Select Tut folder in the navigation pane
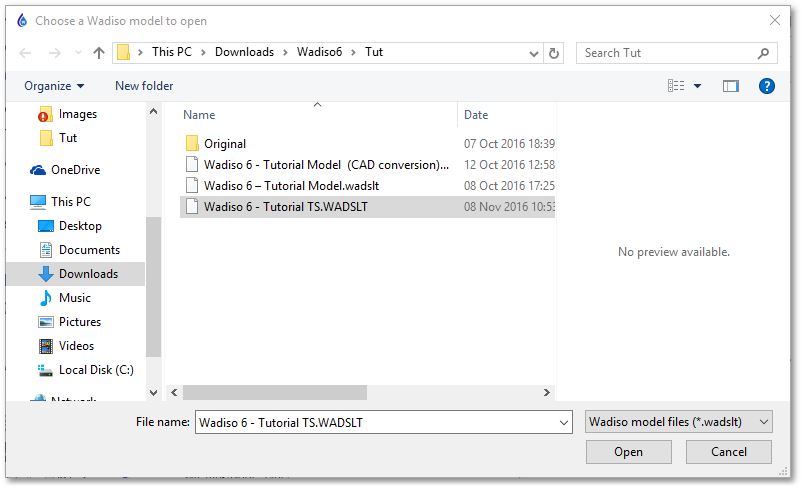The height and width of the screenshot is (489, 802). click(68, 138)
